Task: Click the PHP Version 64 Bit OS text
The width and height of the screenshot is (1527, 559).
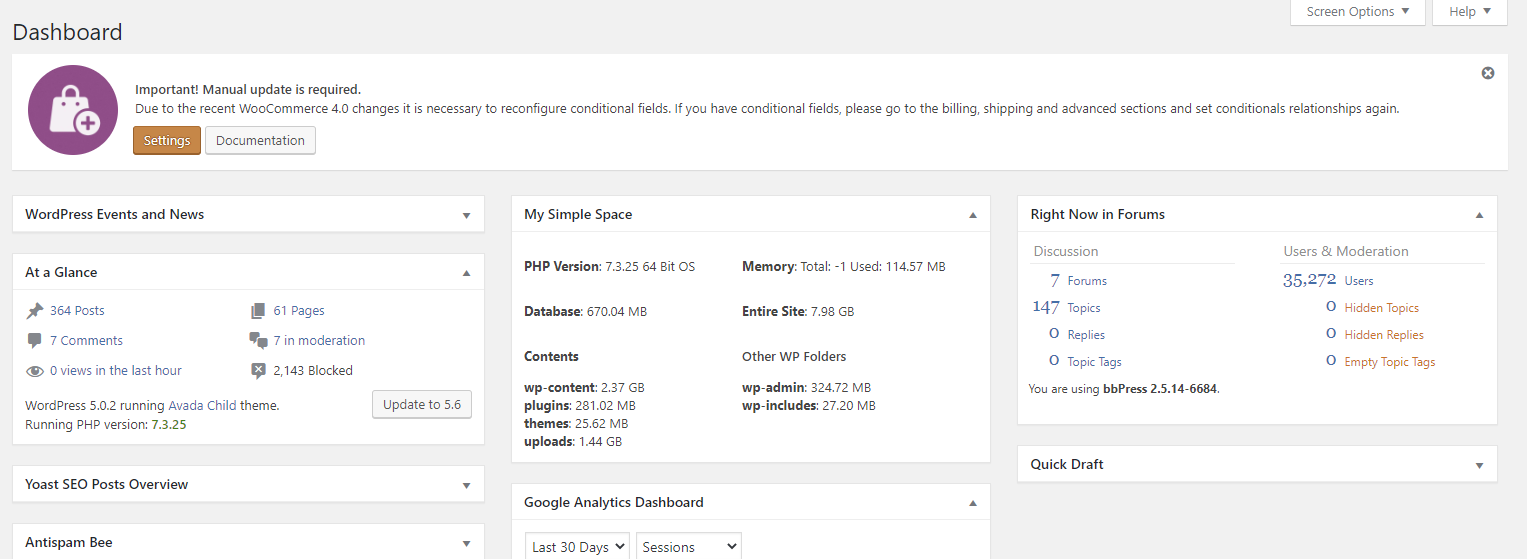Action: coord(609,267)
